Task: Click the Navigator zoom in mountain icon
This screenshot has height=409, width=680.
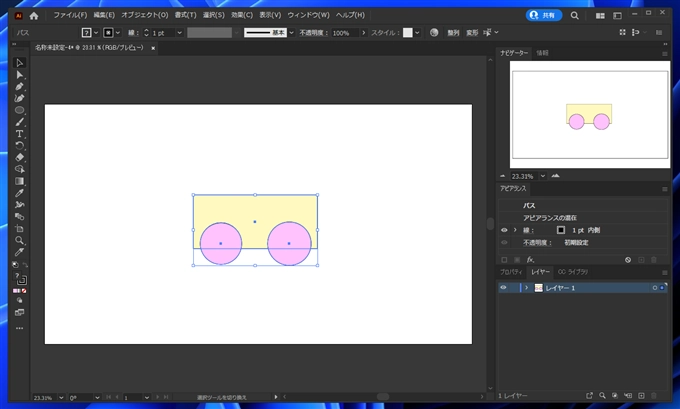Action: pyautogui.click(x=555, y=176)
